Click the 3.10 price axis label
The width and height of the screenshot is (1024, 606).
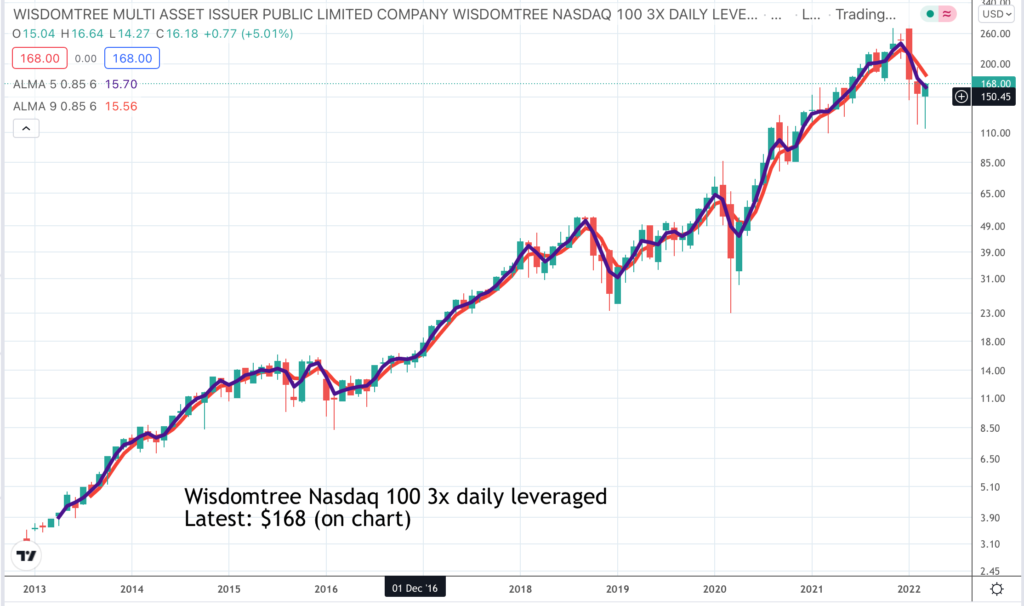[x=990, y=544]
